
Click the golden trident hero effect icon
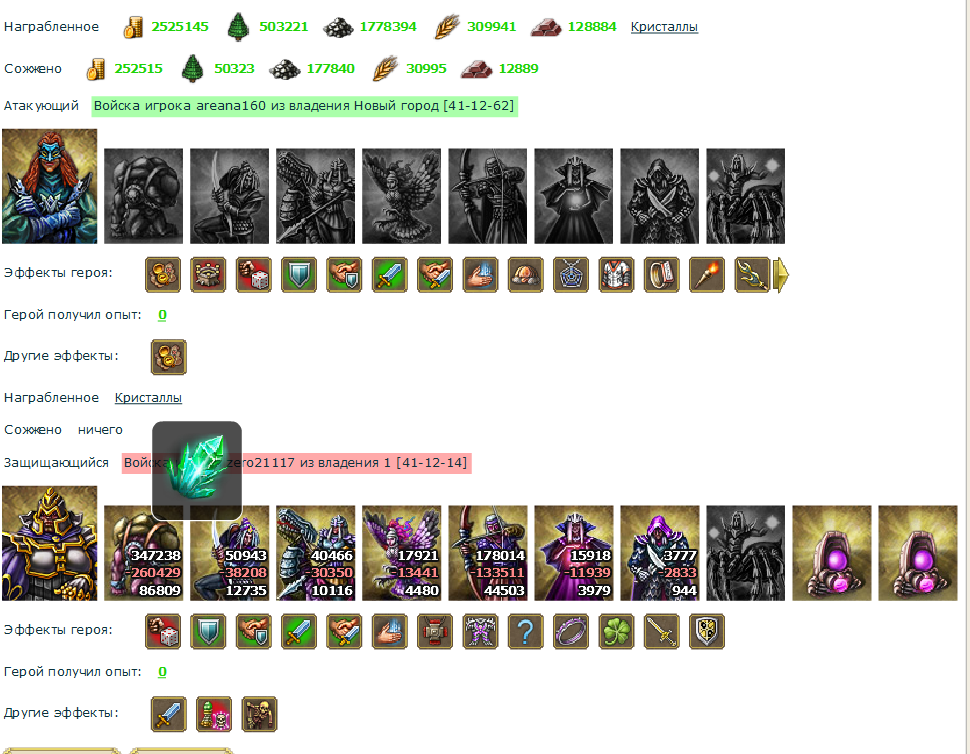(x=752, y=275)
